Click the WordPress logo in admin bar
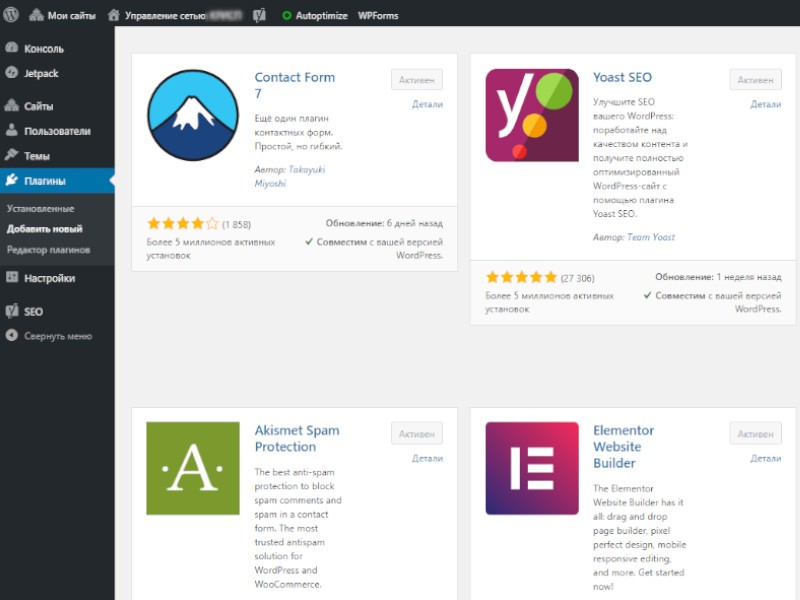800x600 pixels. coord(12,15)
